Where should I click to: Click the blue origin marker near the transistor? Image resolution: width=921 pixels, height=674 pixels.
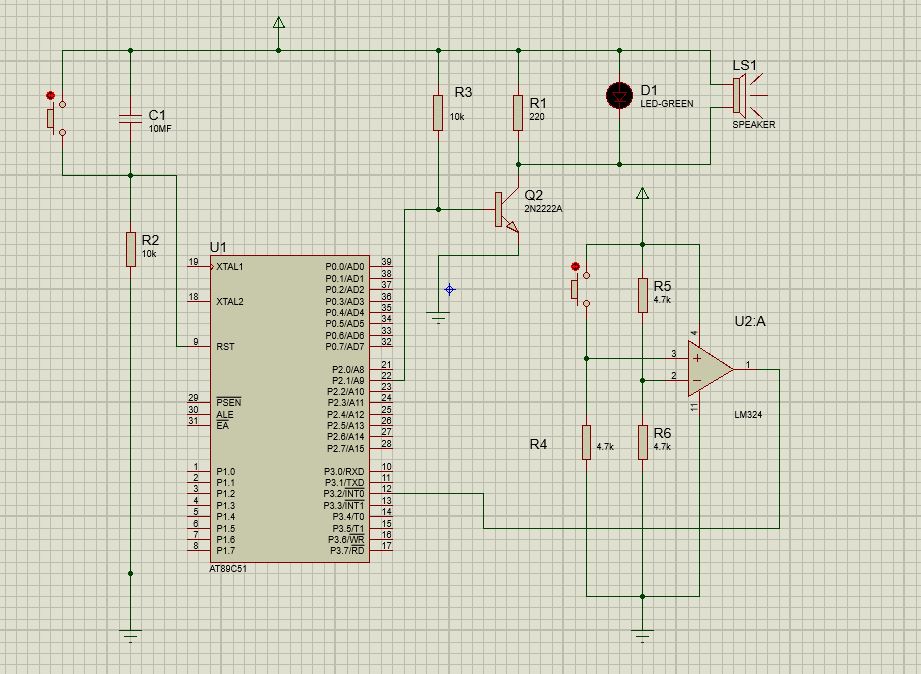pos(449,290)
